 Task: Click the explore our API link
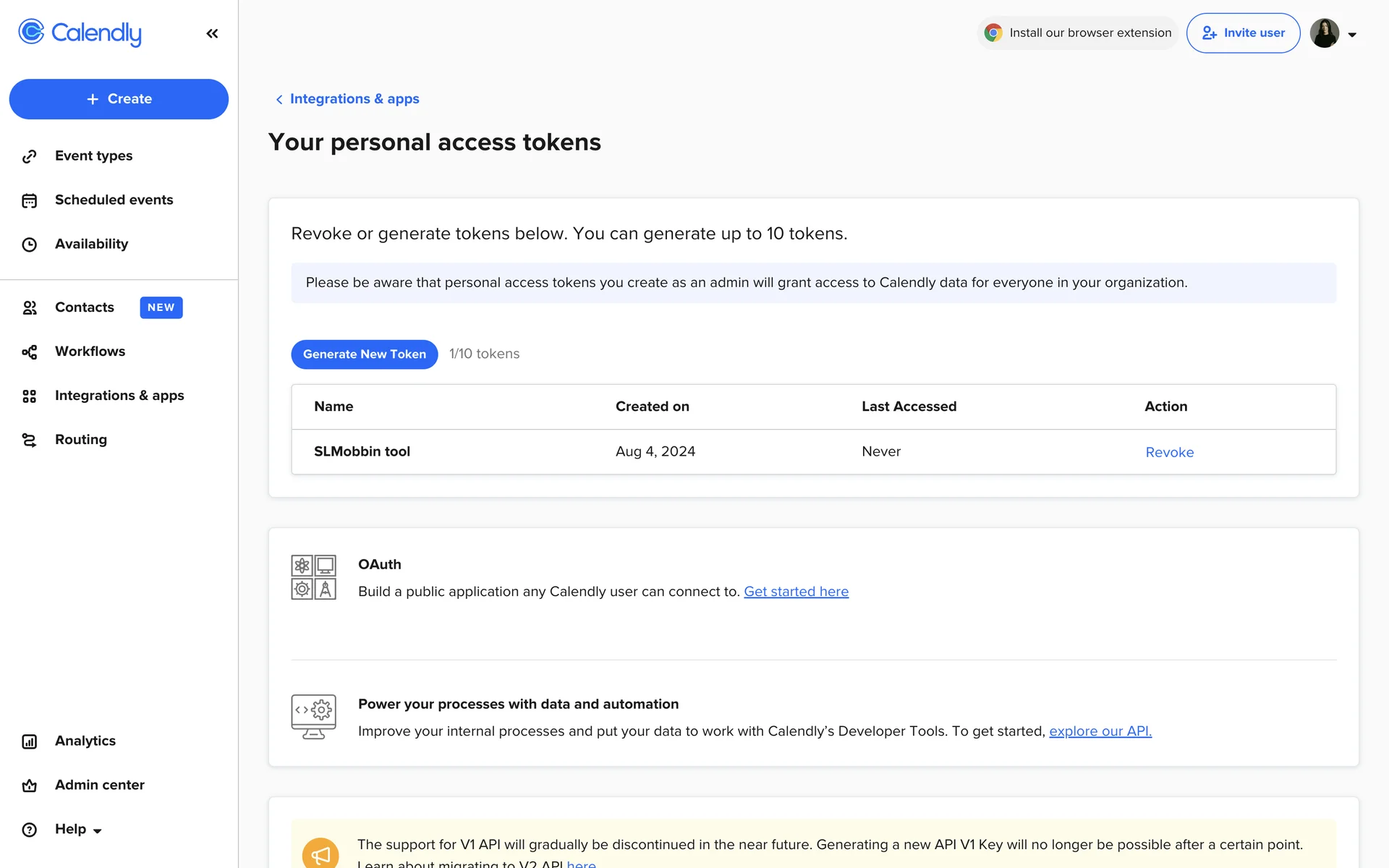point(1100,731)
